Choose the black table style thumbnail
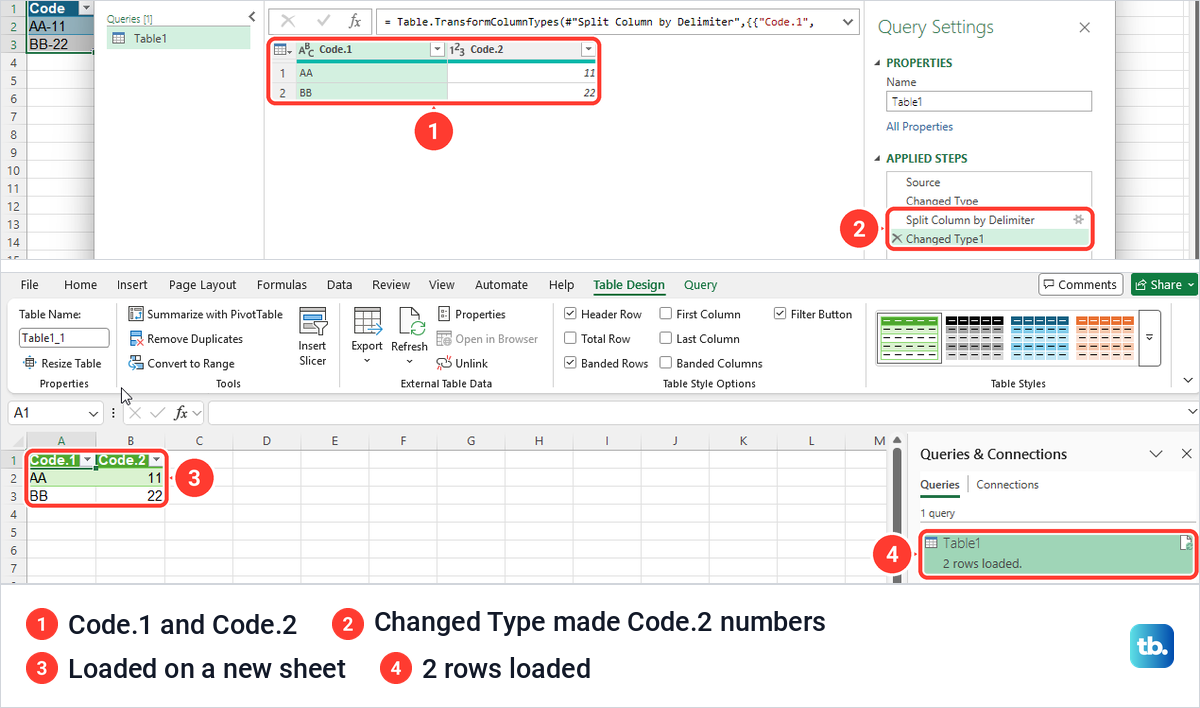Screen dimensions: 1200x708 point(974,339)
